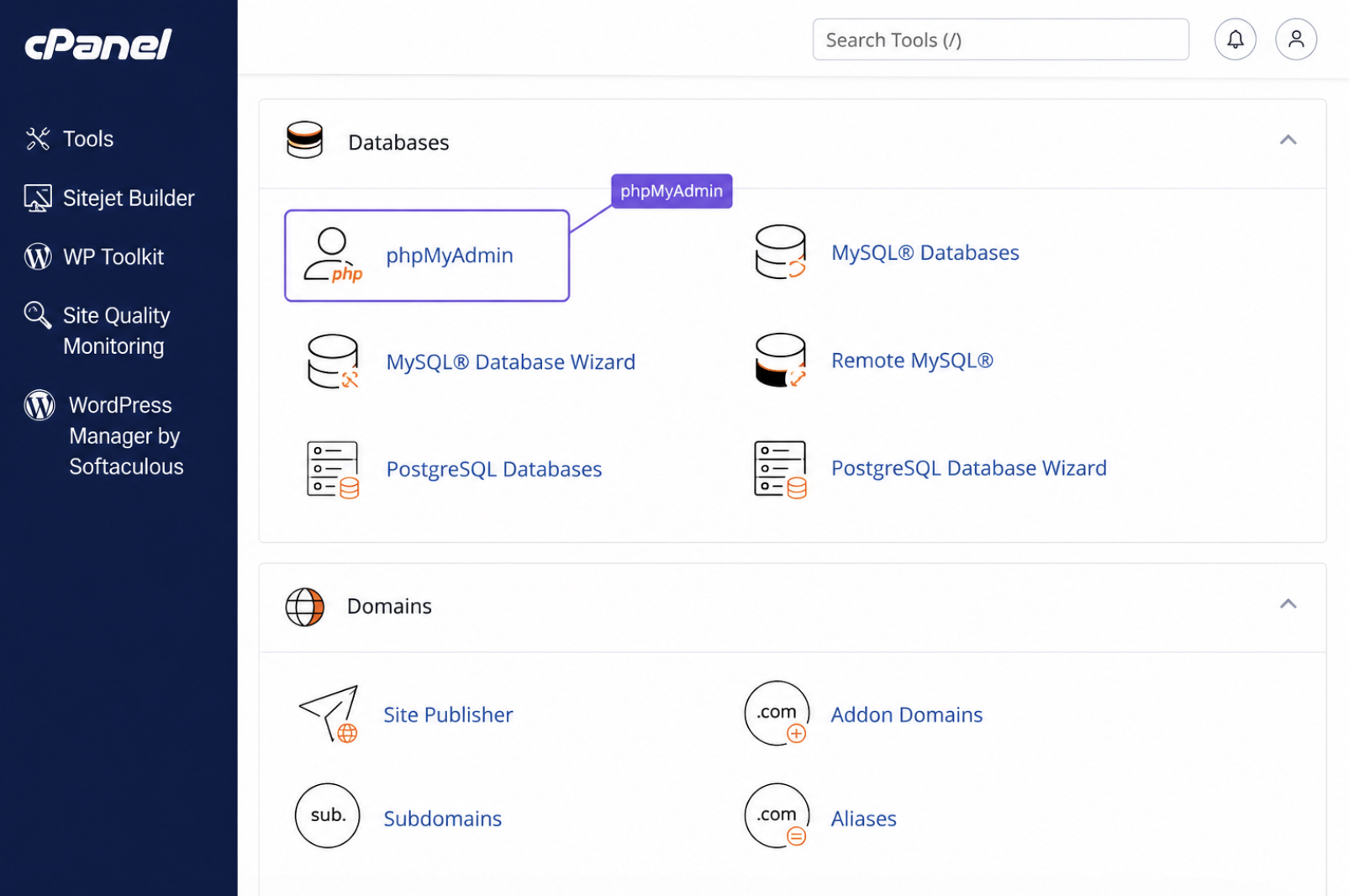Screen dimensions: 1349x896
Task: Click the MySQL Databases icon
Action: tap(780, 252)
